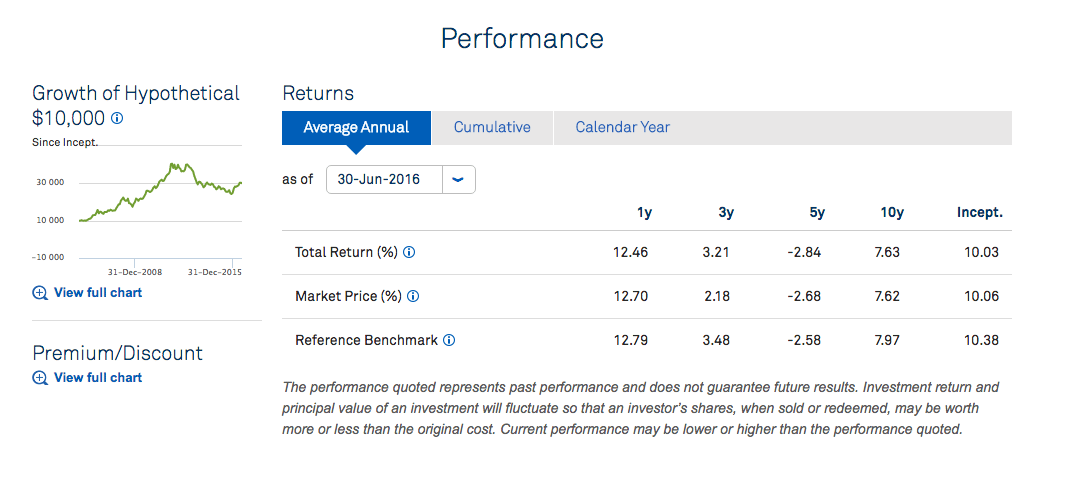The height and width of the screenshot is (479, 1080).
Task: Switch to the Calendar Year tab
Action: 623,128
